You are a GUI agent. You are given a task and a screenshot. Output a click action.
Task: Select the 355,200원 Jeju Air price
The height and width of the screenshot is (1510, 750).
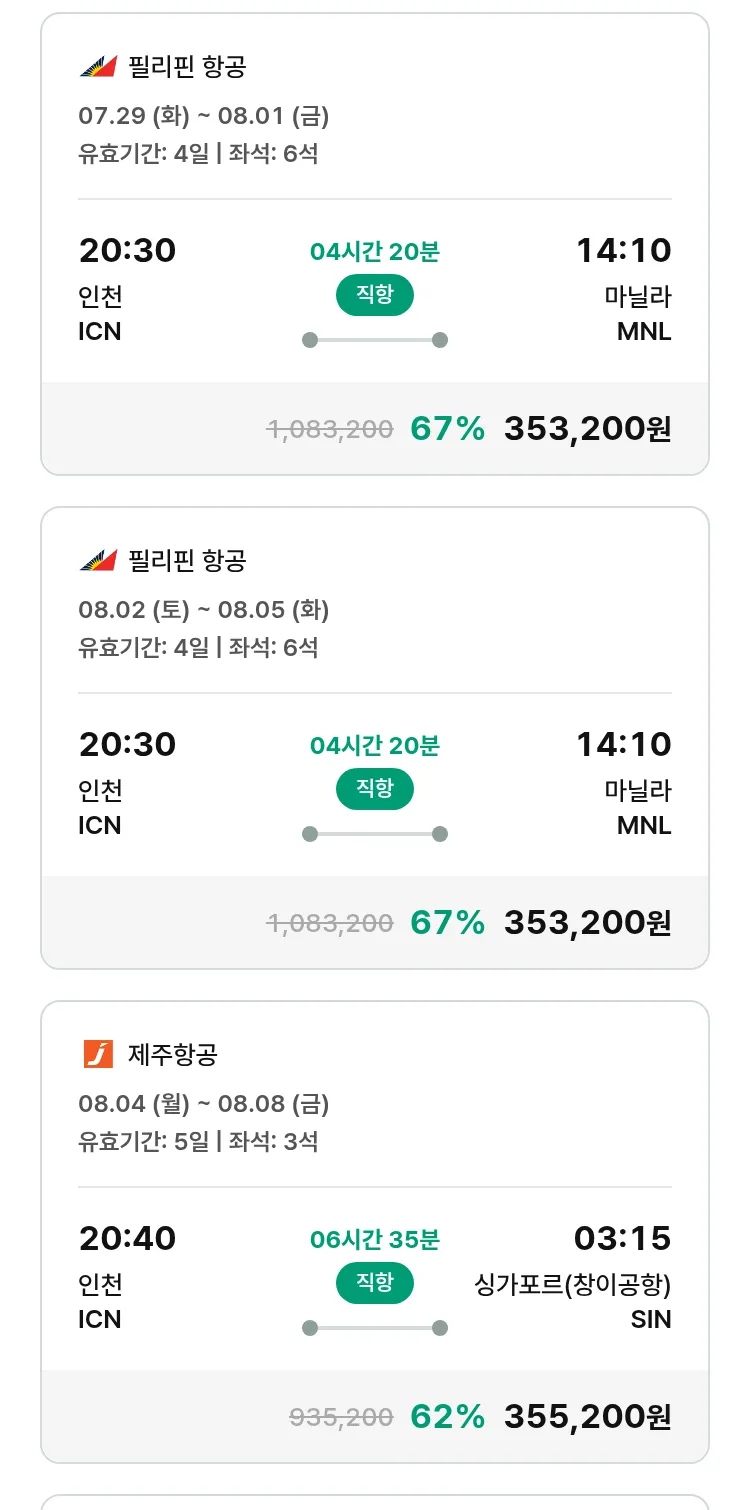point(587,1417)
